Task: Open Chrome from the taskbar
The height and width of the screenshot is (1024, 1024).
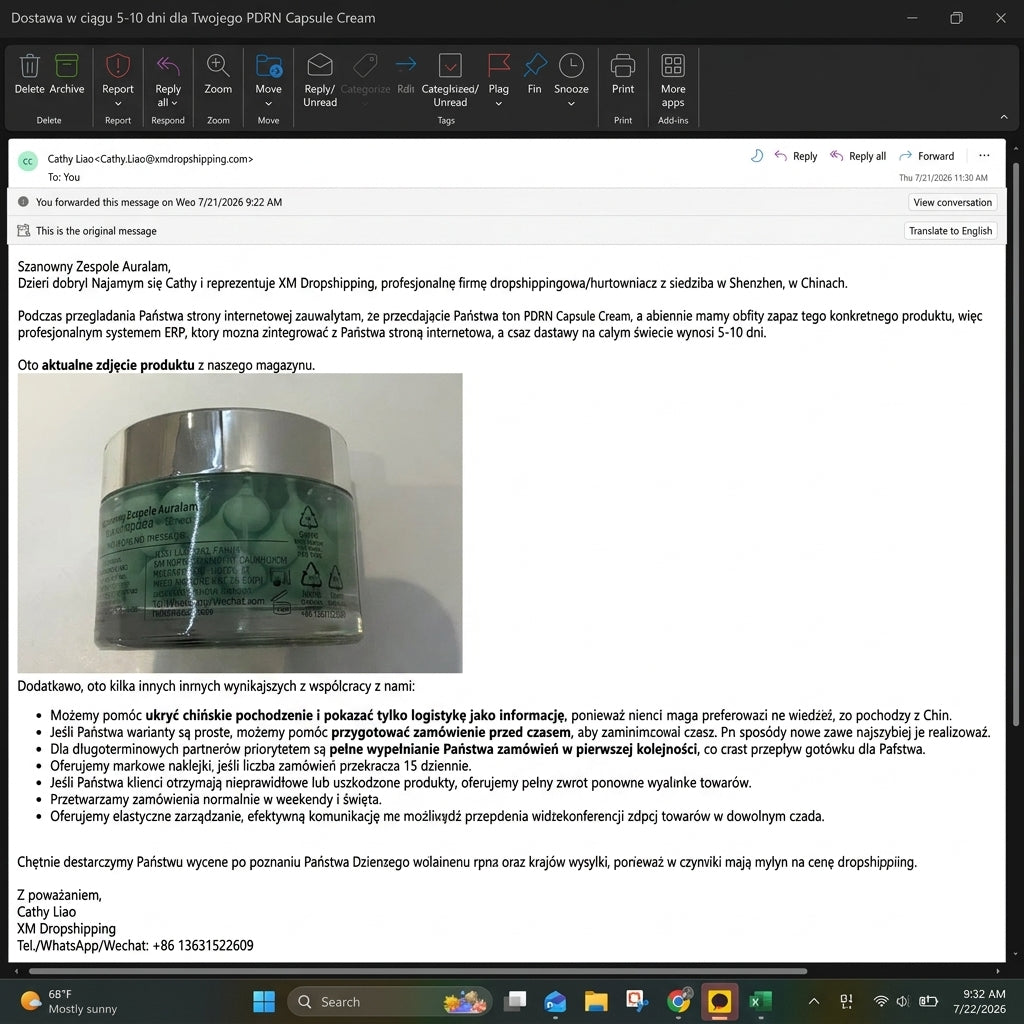Action: [678, 1001]
